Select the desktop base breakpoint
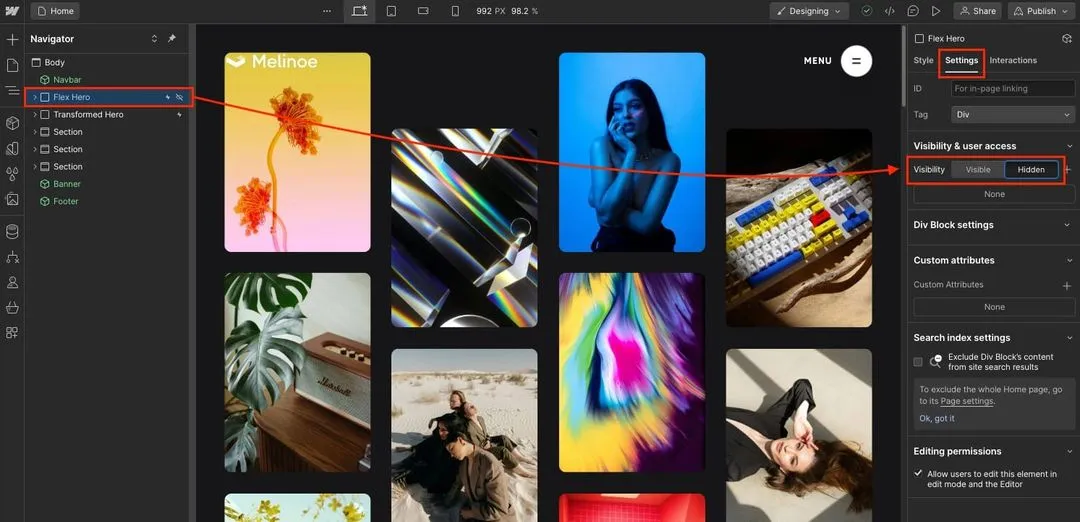Screen dimensions: 1080x522 tap(360, 11)
